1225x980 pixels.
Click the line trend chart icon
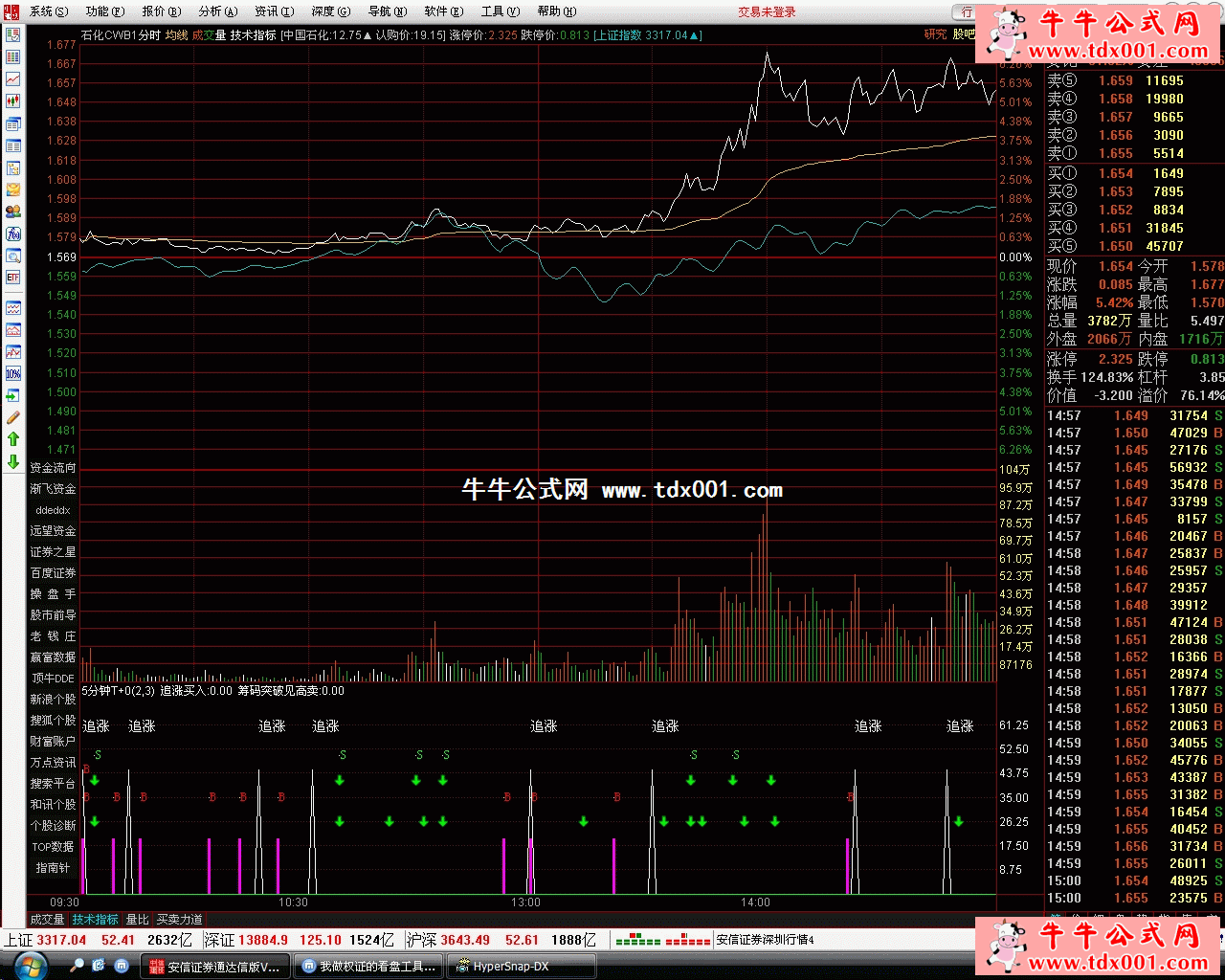(x=13, y=78)
